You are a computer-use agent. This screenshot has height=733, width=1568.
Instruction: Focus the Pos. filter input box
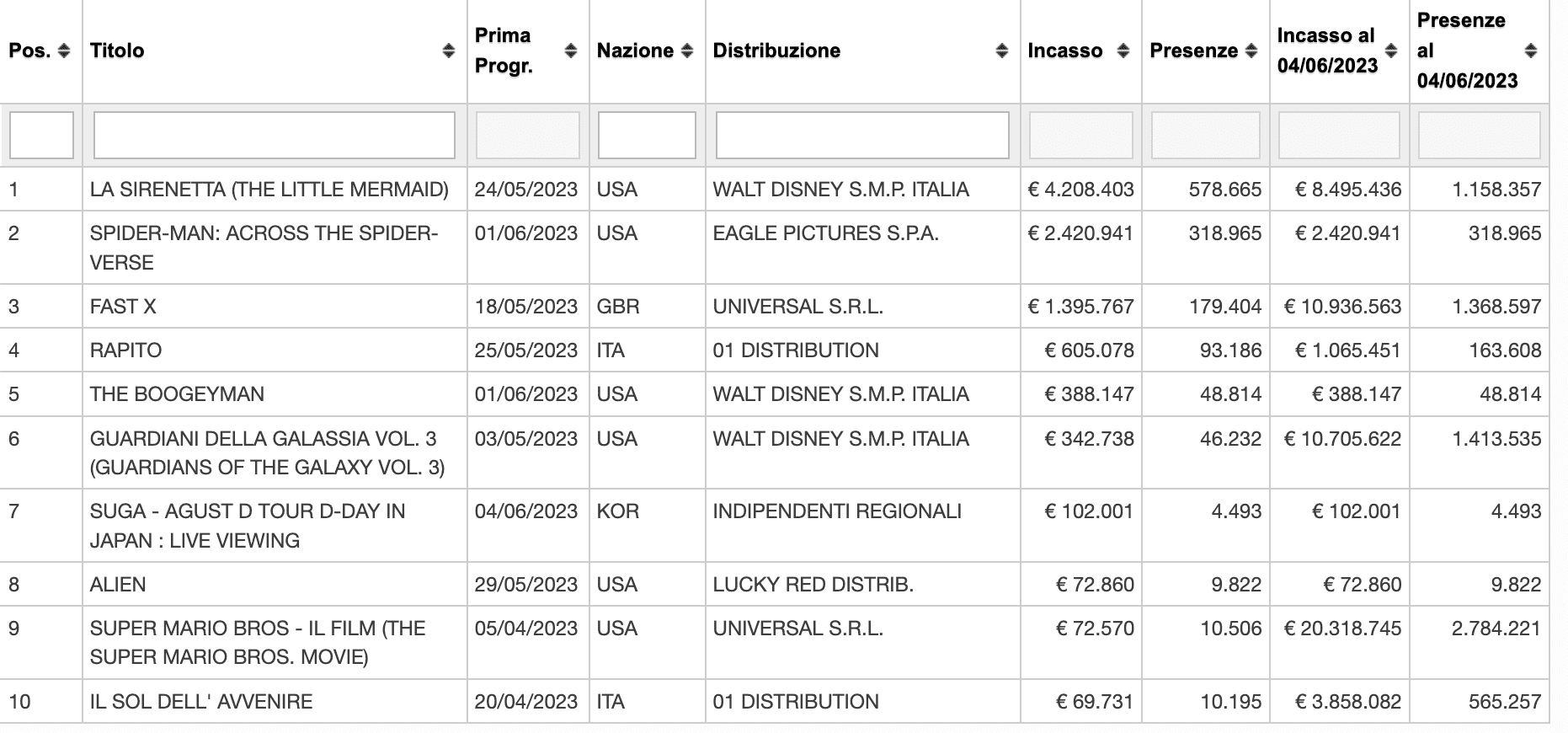pyautogui.click(x=41, y=135)
